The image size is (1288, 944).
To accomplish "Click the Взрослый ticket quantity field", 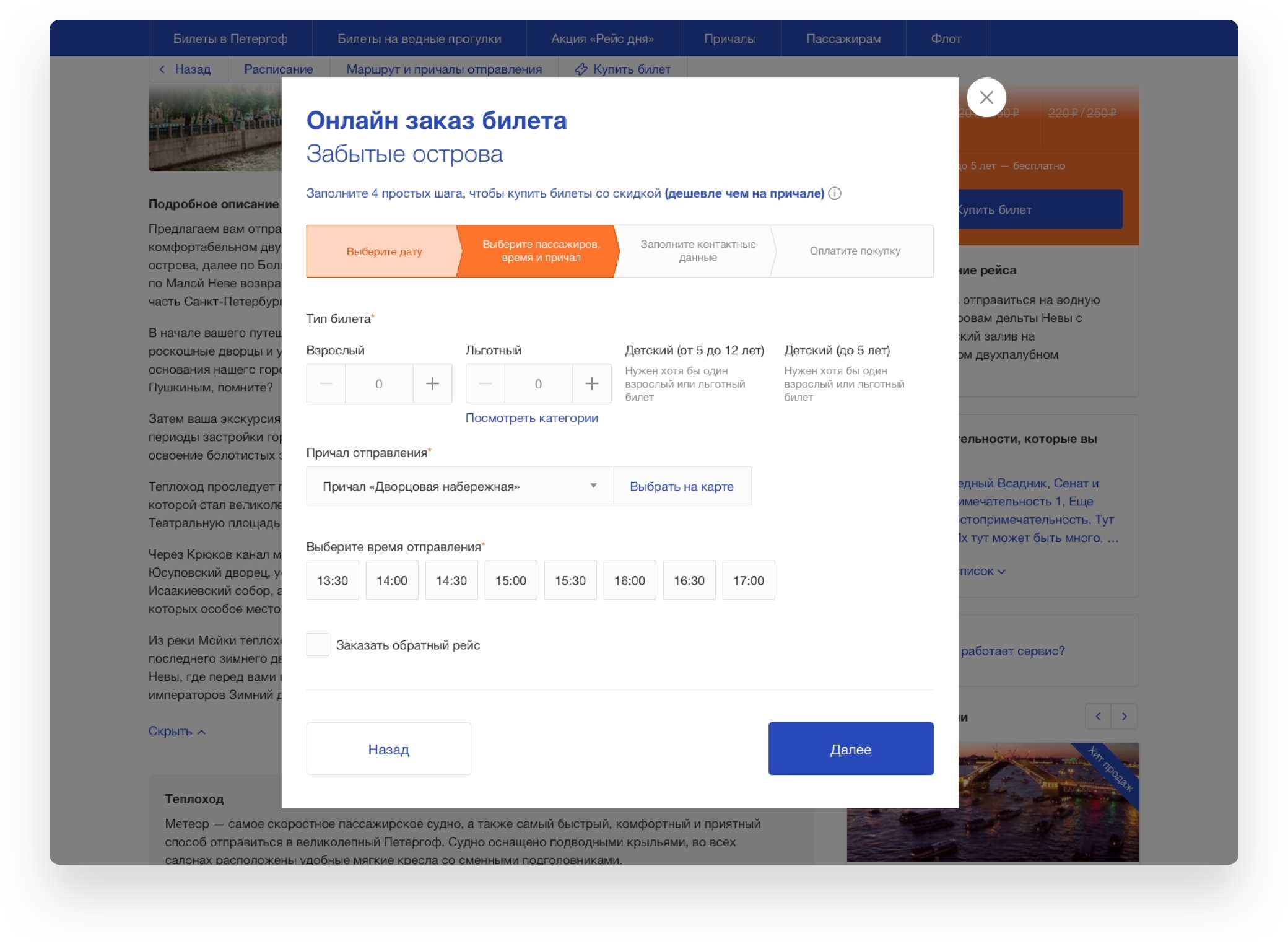I will [379, 383].
